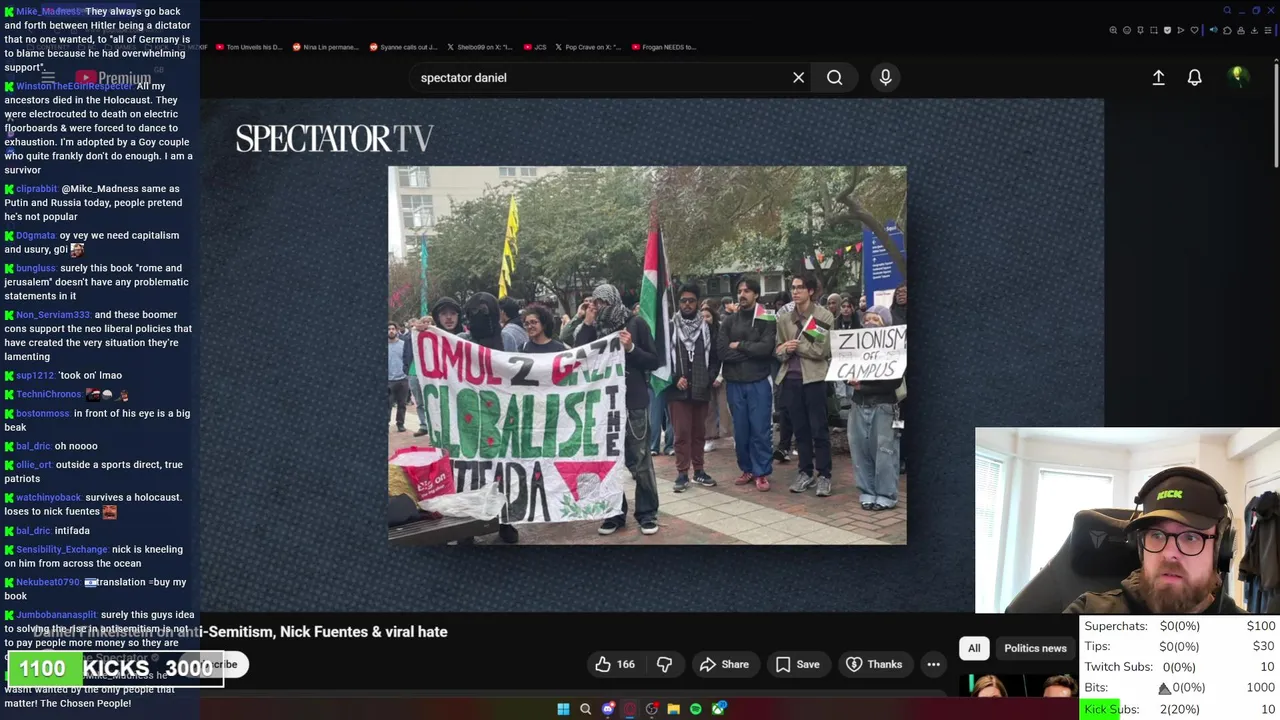
Task: Open the JCS bookmark
Action: [x=535, y=47]
